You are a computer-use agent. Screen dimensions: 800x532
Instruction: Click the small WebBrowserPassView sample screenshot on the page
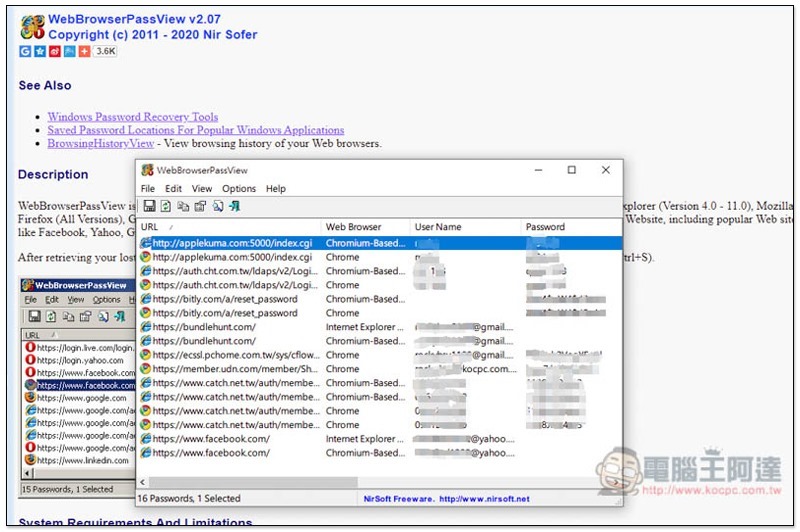pyautogui.click(x=78, y=386)
